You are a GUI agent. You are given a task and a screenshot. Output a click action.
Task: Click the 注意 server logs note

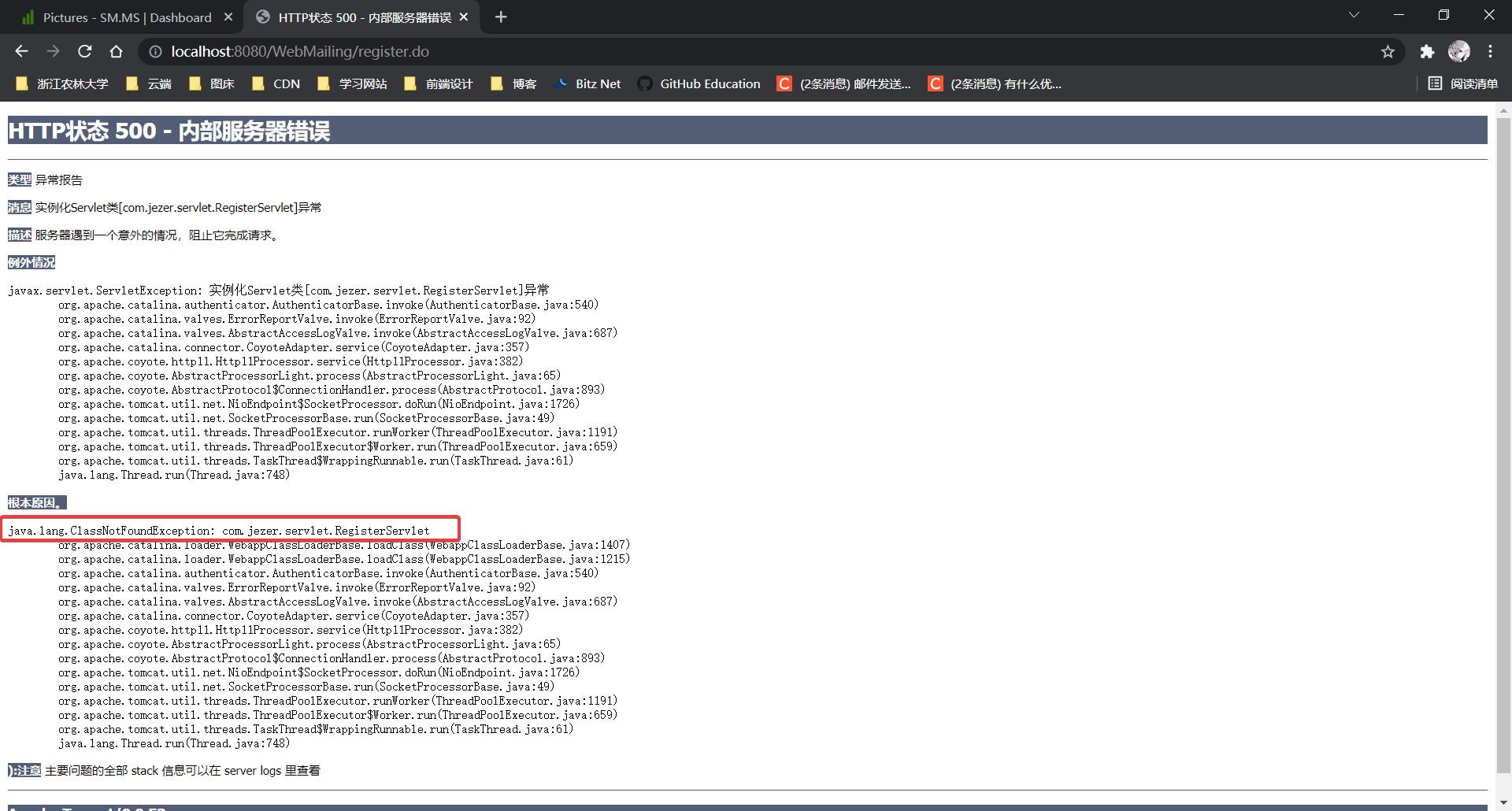coord(164,771)
